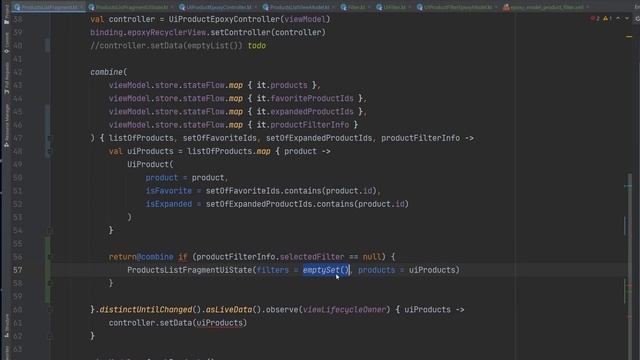Click 'epoxyRecyclerView' on line 39

[x=166, y=33]
